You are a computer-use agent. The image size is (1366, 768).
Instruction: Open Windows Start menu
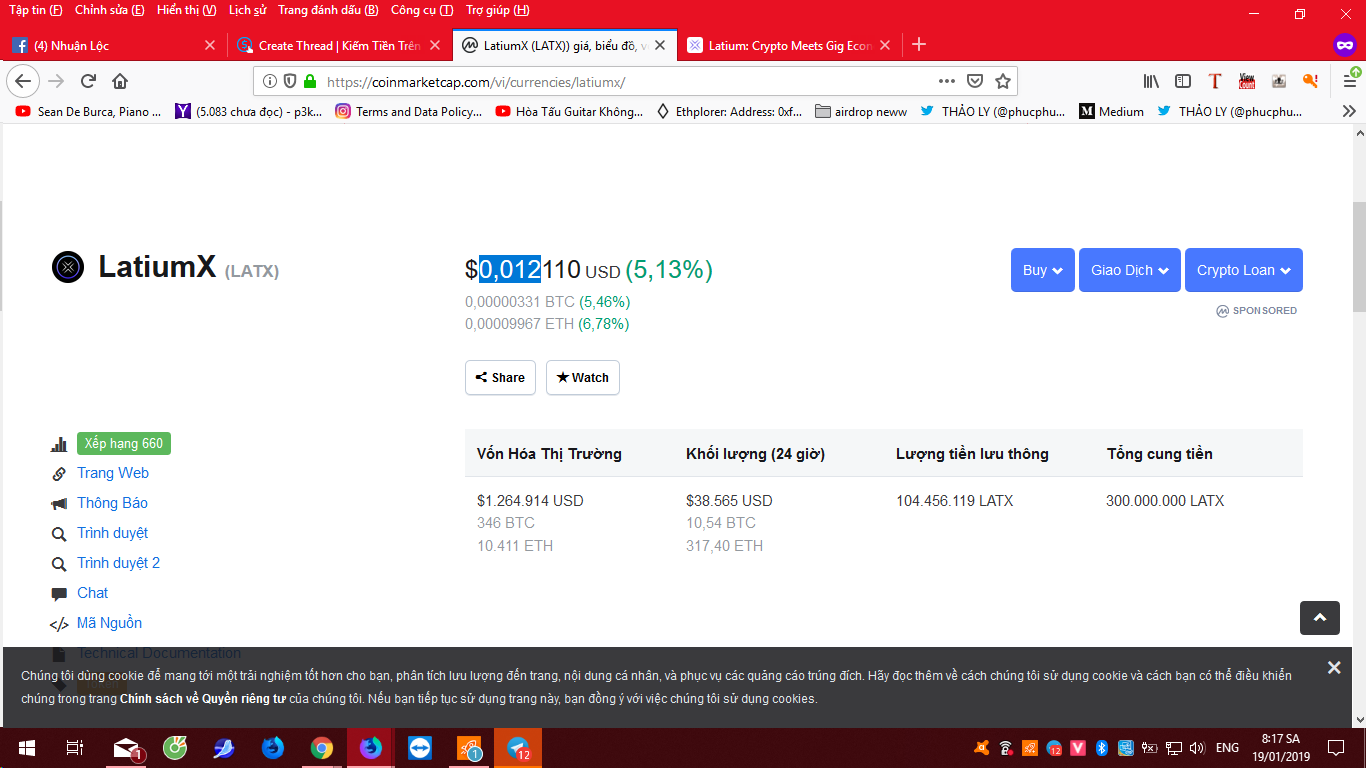[27, 748]
